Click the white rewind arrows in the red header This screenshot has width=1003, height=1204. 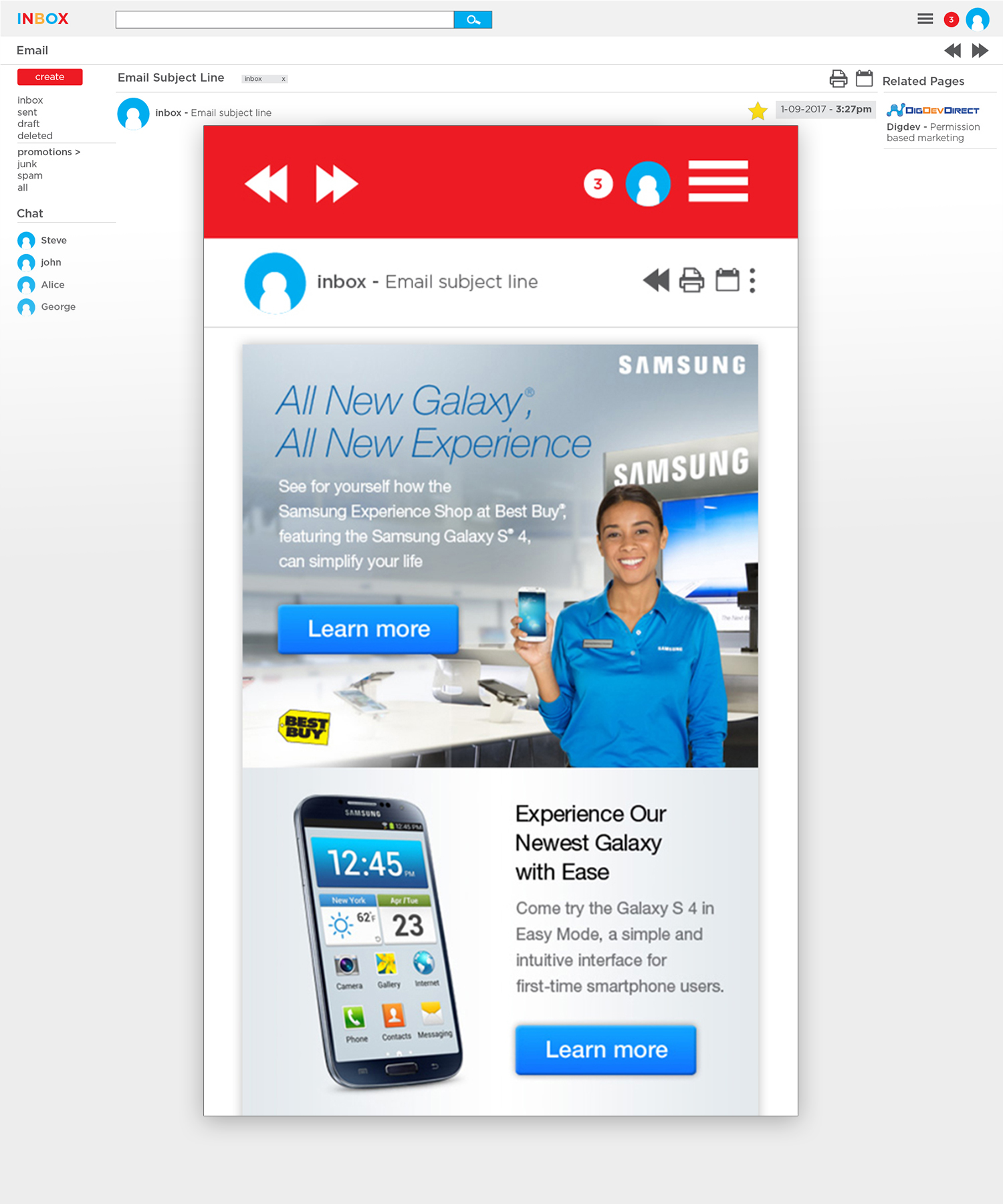(x=267, y=183)
